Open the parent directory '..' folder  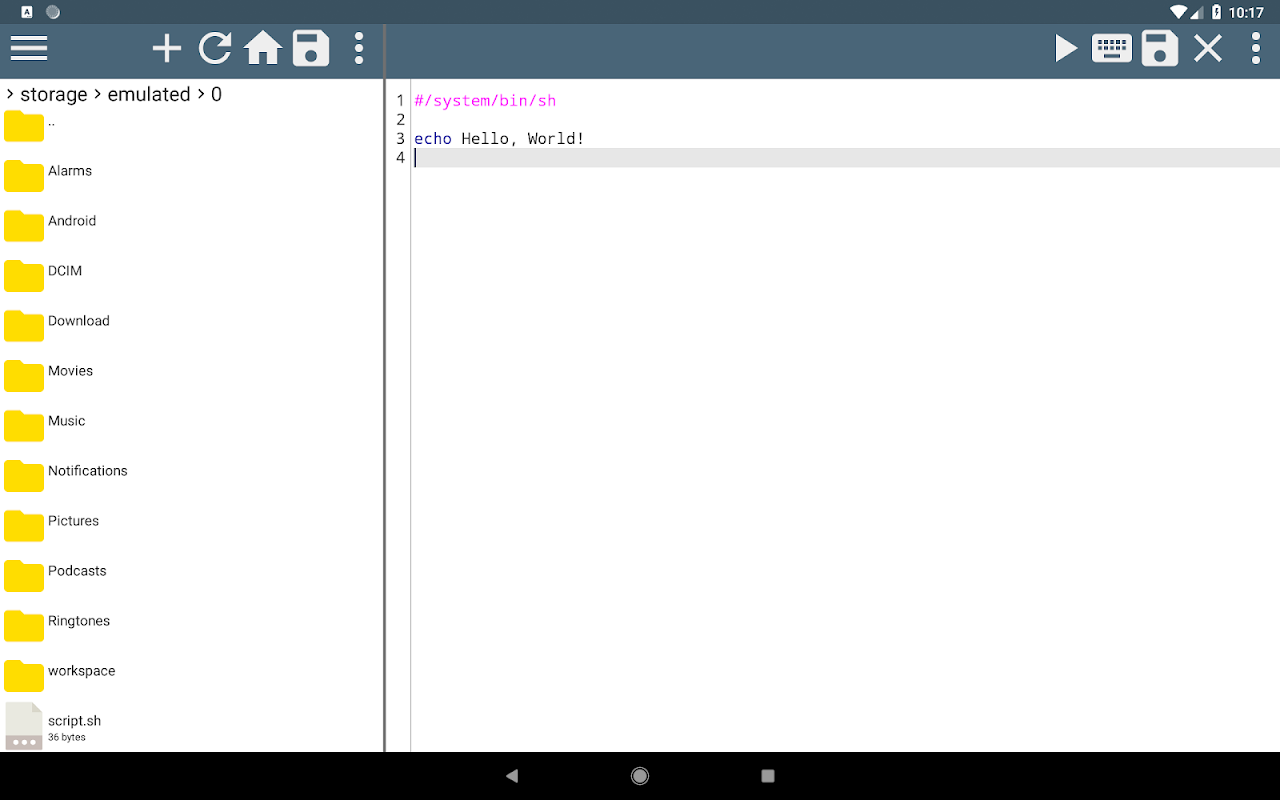tap(192, 125)
